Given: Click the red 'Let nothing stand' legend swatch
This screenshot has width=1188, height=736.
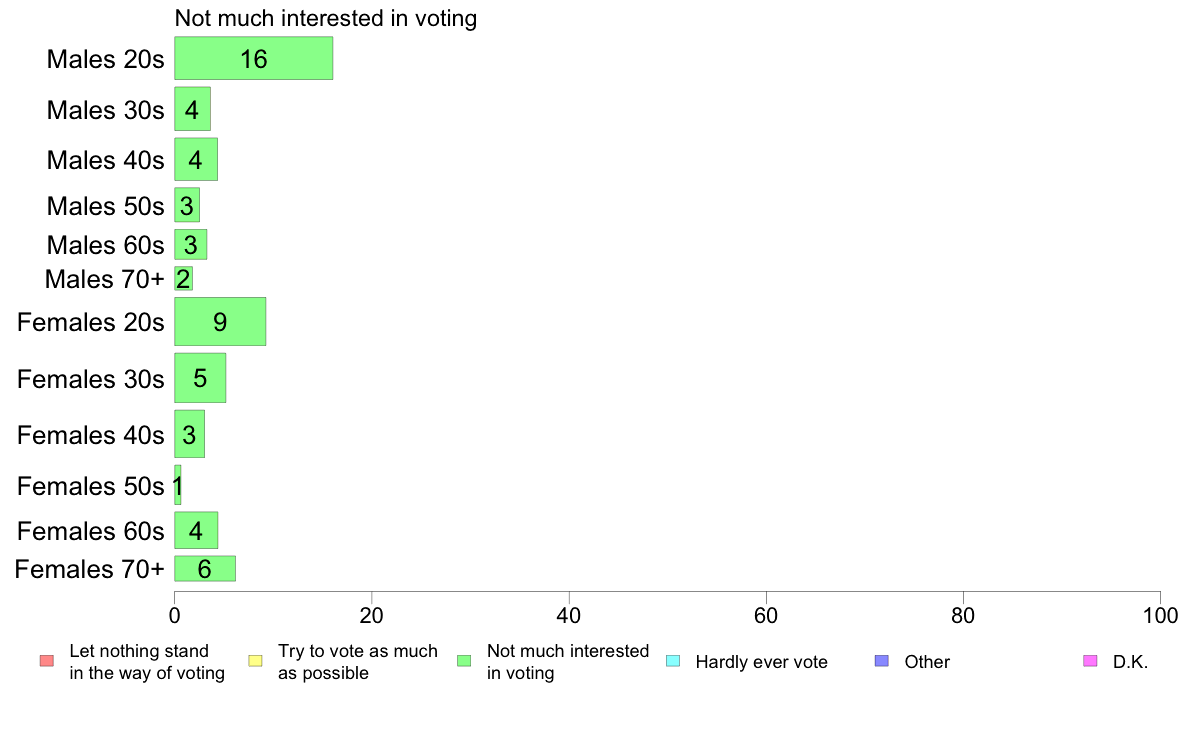Looking at the screenshot, I should coord(47,661).
